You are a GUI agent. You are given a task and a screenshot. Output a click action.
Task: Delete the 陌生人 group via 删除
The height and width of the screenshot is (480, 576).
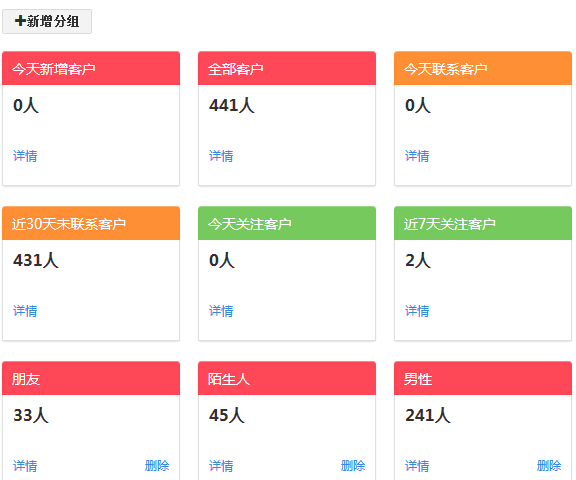click(x=353, y=466)
